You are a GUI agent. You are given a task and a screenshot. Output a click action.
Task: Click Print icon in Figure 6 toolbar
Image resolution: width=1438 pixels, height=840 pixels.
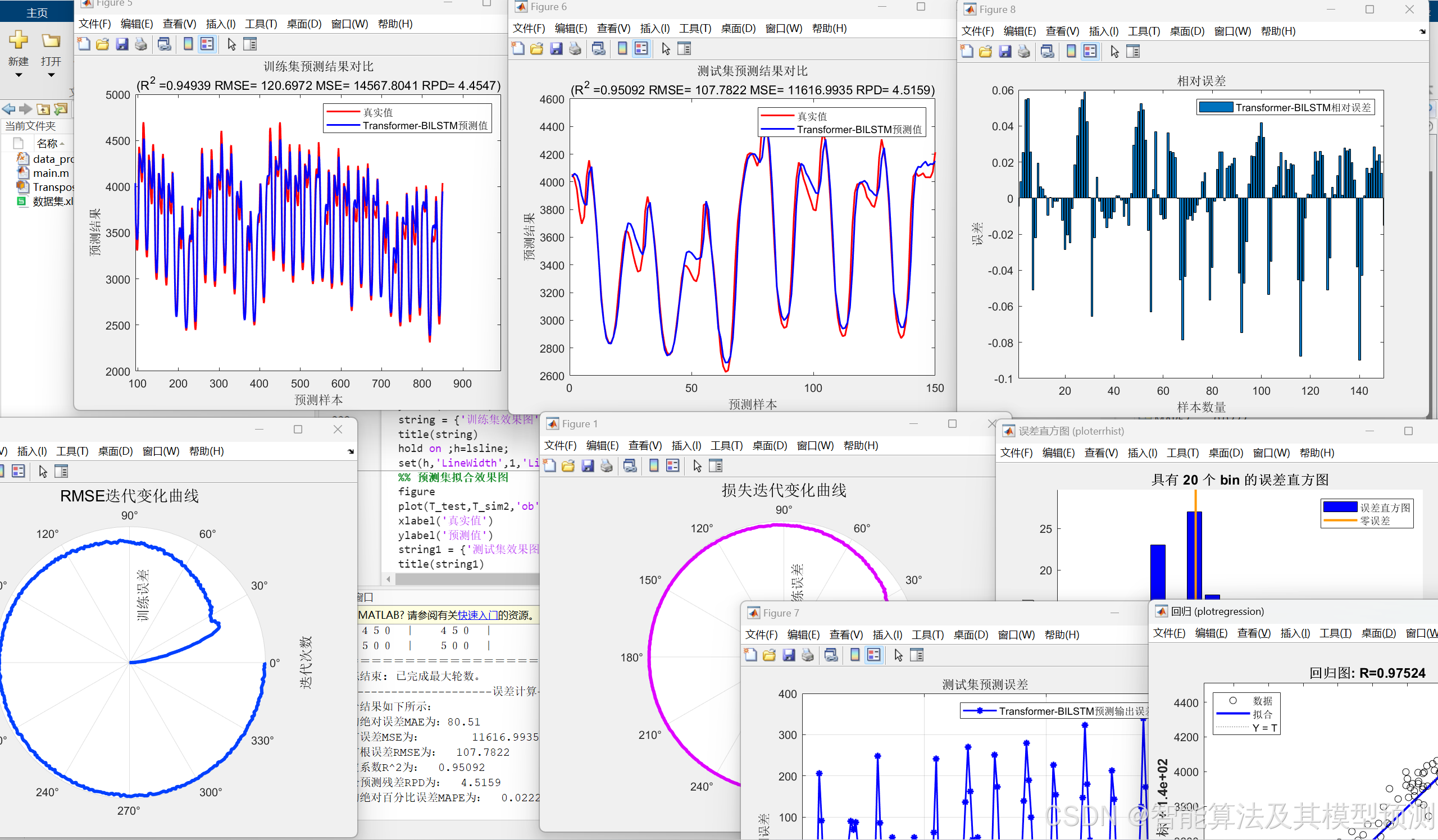click(x=575, y=49)
